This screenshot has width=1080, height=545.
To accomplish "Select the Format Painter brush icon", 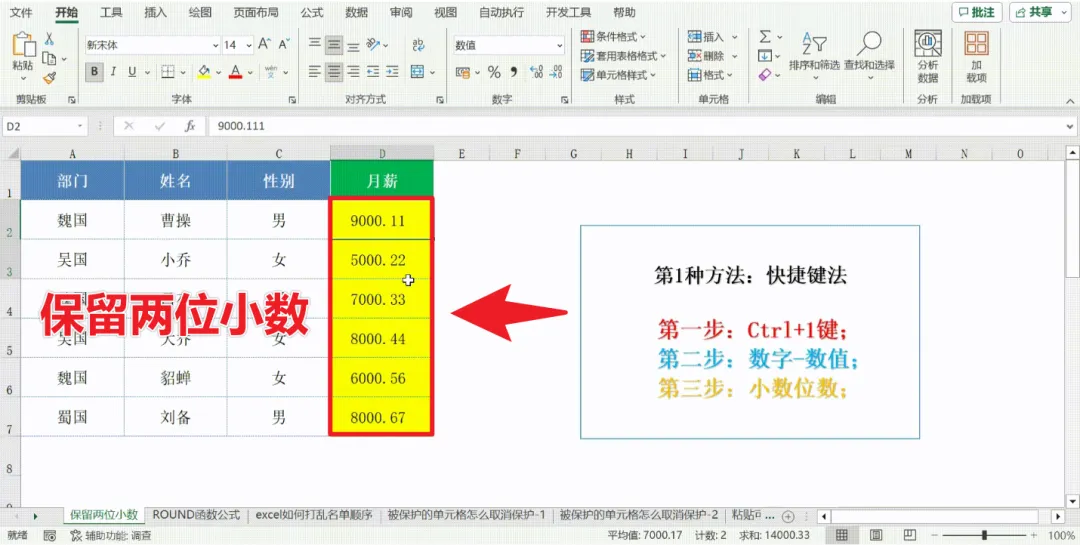I will click(49, 77).
